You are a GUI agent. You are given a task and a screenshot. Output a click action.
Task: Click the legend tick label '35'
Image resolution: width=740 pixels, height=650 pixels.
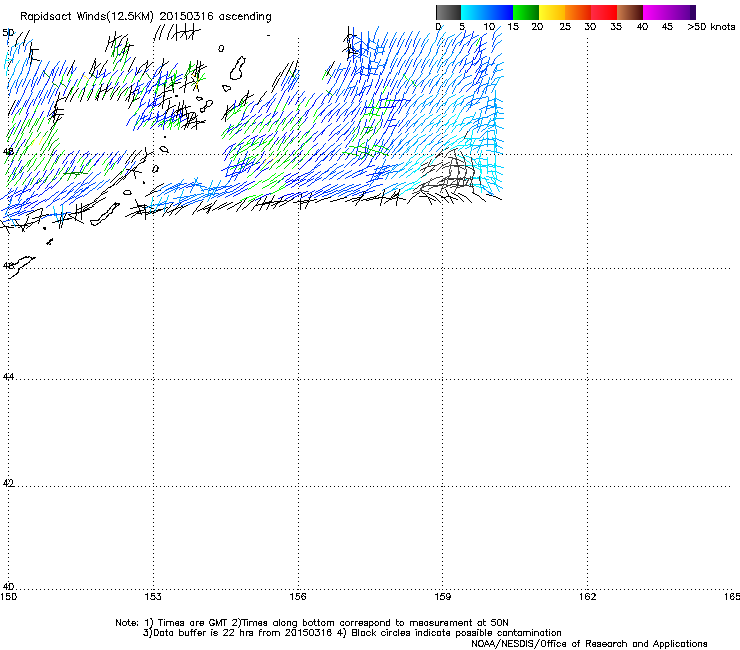tap(616, 27)
